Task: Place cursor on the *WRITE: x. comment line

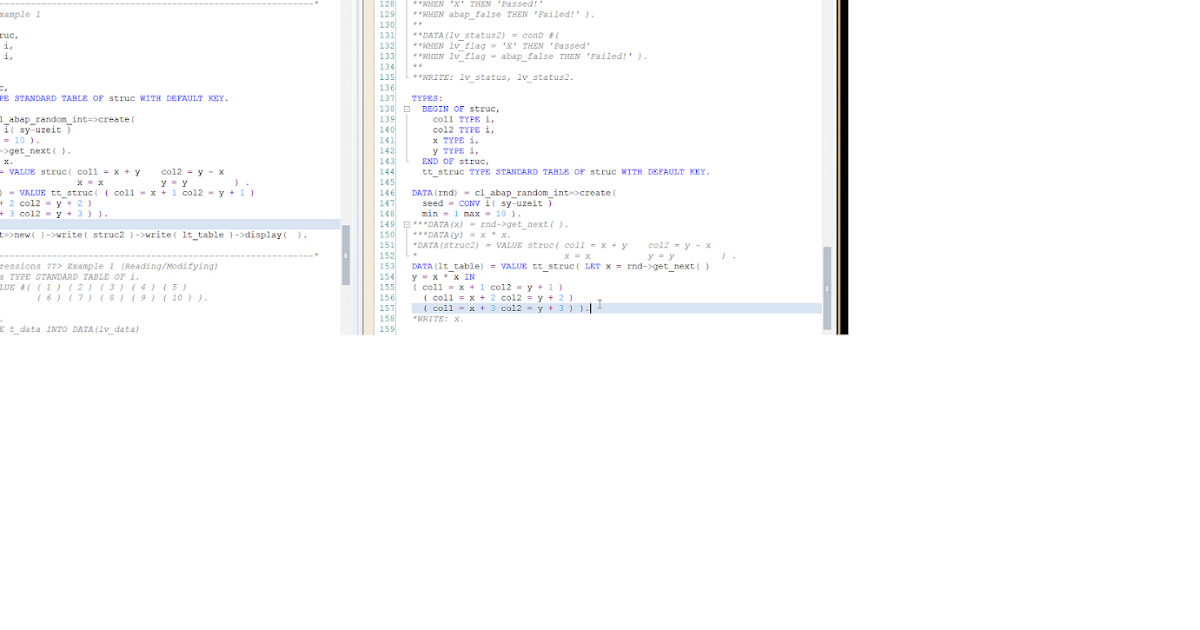Action: tap(430, 318)
